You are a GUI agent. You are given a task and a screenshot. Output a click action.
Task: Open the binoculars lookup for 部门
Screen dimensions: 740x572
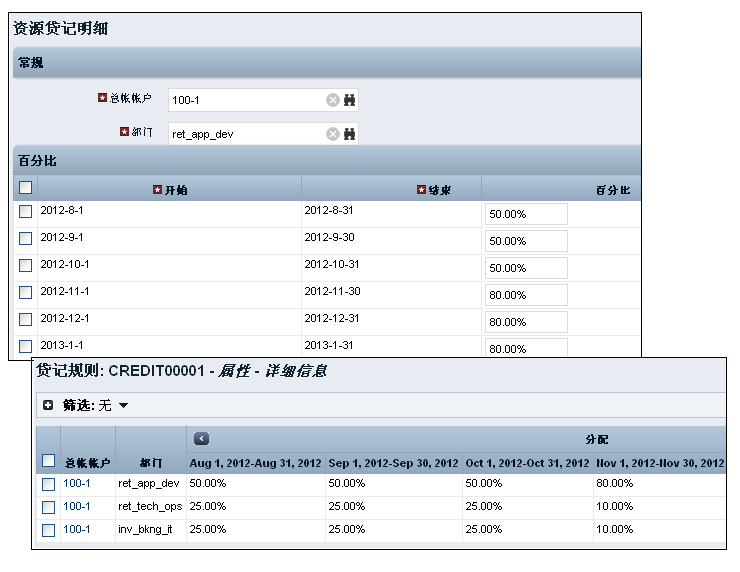tap(349, 134)
